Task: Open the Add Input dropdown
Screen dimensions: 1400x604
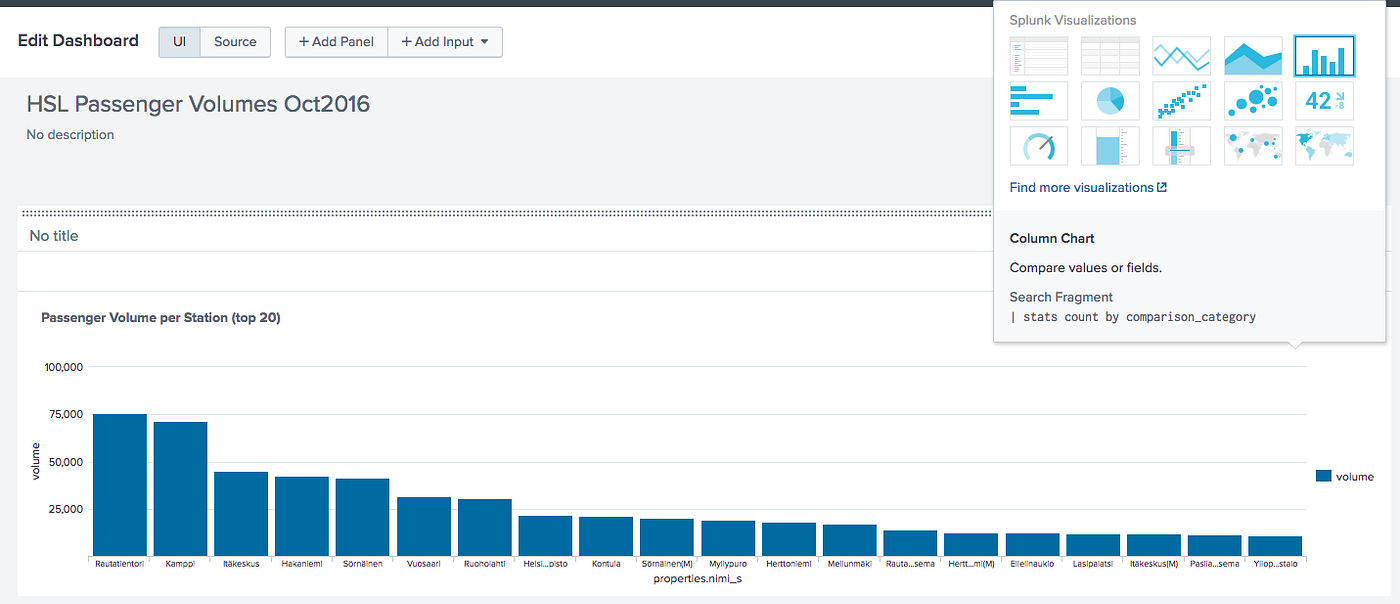Action: click(x=445, y=42)
